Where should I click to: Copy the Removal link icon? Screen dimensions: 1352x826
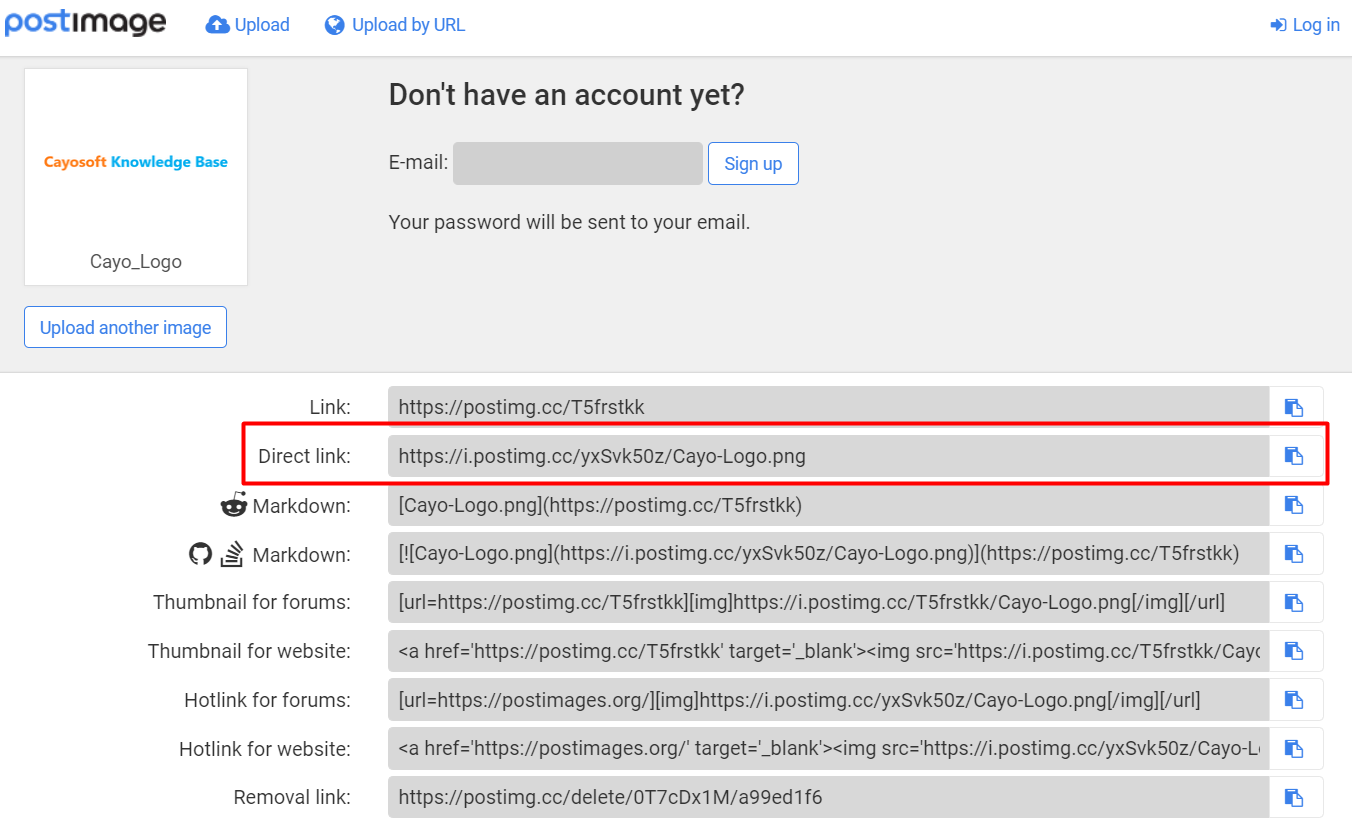pos(1296,797)
